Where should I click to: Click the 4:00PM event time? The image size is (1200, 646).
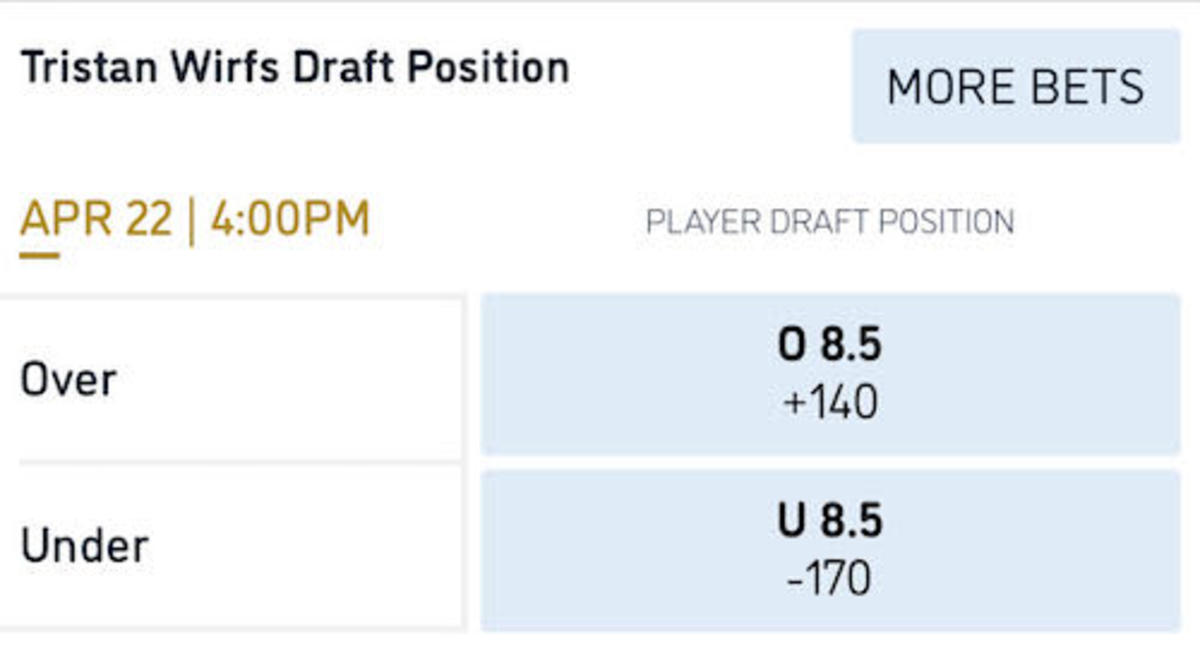tap(290, 219)
